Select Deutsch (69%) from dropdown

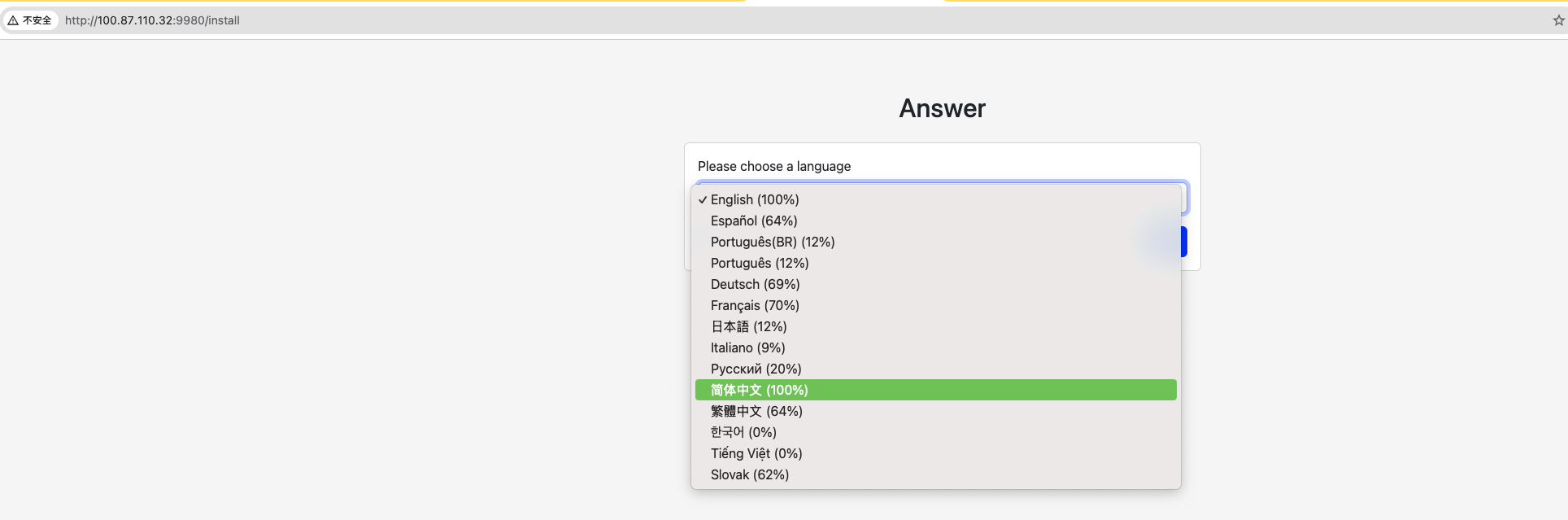(x=755, y=284)
